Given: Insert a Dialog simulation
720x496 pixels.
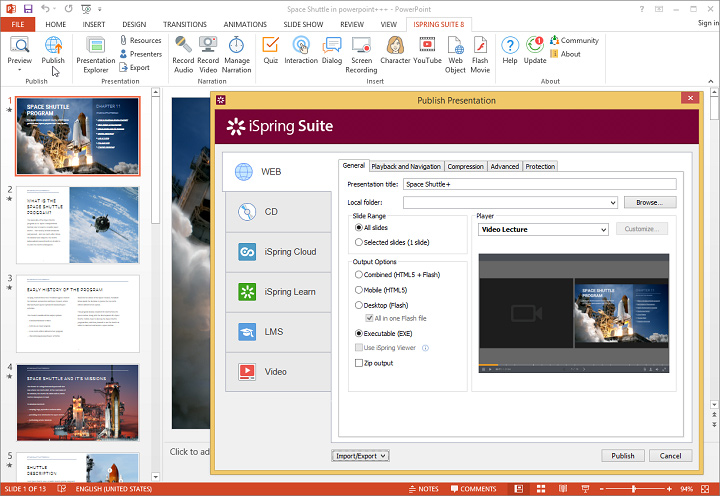Looking at the screenshot, I should coord(332,51).
